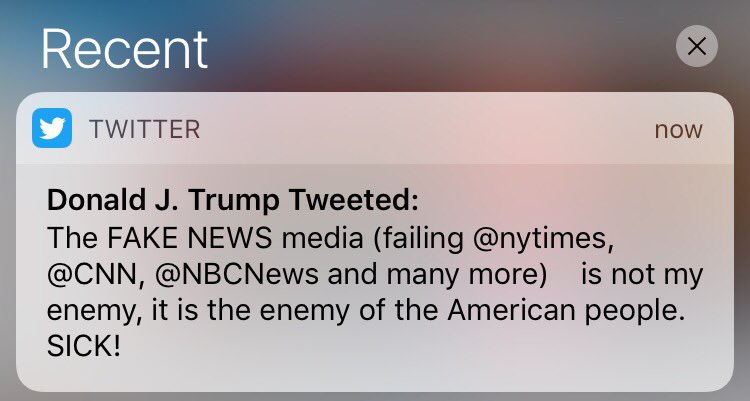The image size is (750, 401).
Task: Tap the word "Tweeted:" in the title
Action: pyautogui.click(x=354, y=200)
